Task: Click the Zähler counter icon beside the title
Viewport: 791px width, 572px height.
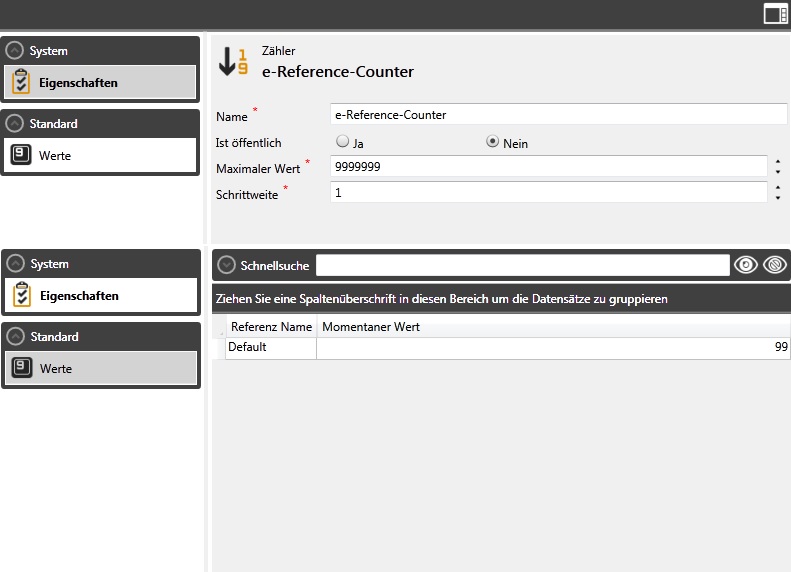Action: tap(233, 62)
